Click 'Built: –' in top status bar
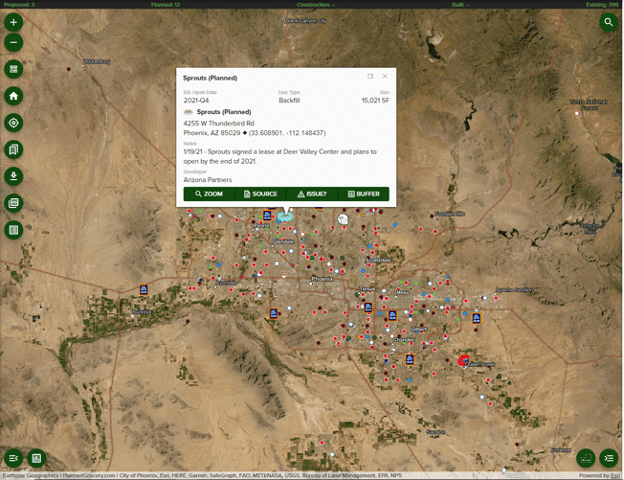This screenshot has height=480, width=624. click(x=460, y=5)
